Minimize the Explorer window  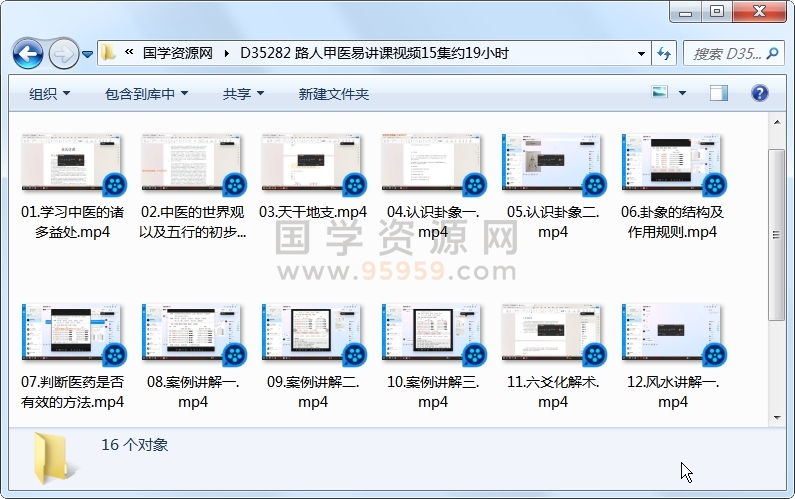tap(685, 12)
